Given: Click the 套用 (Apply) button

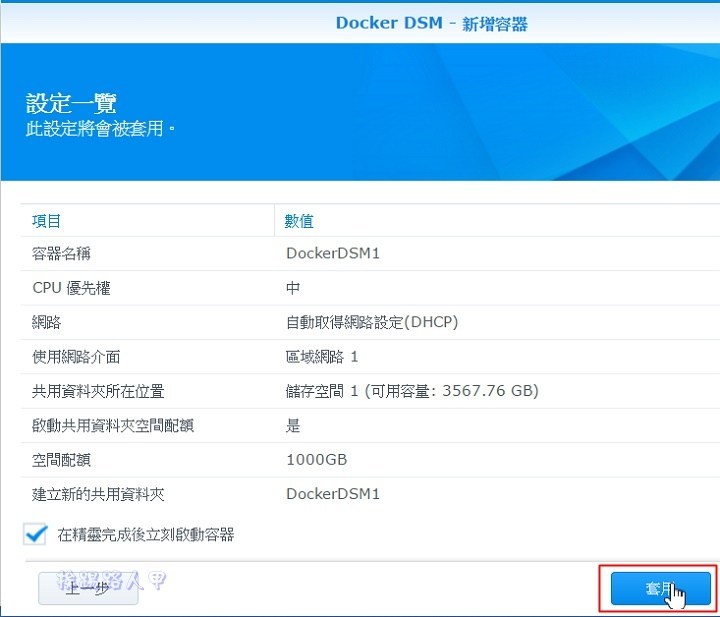Looking at the screenshot, I should pyautogui.click(x=655, y=589).
